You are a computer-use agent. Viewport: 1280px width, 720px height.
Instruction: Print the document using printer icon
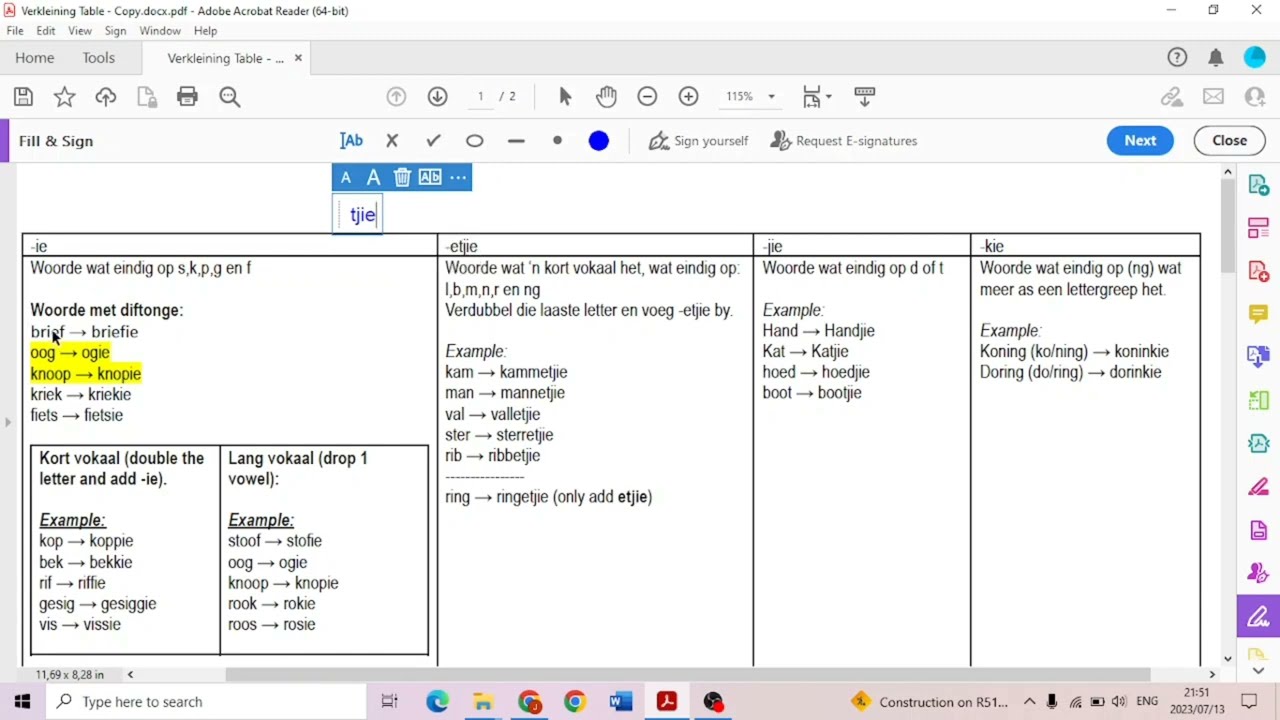pyautogui.click(x=187, y=97)
